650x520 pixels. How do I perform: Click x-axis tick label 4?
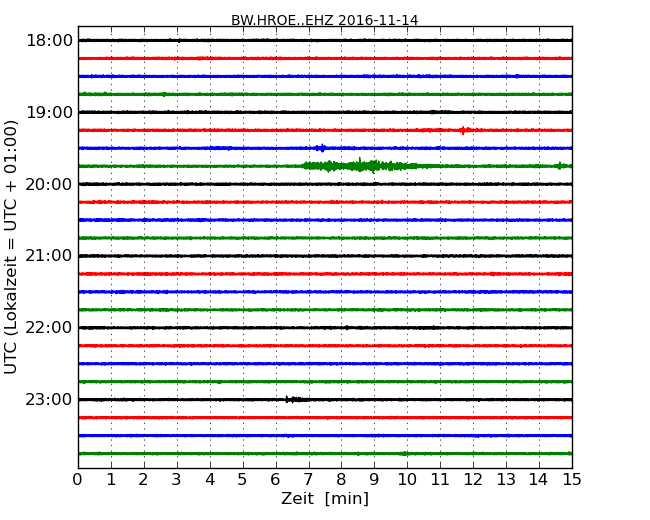coord(210,479)
